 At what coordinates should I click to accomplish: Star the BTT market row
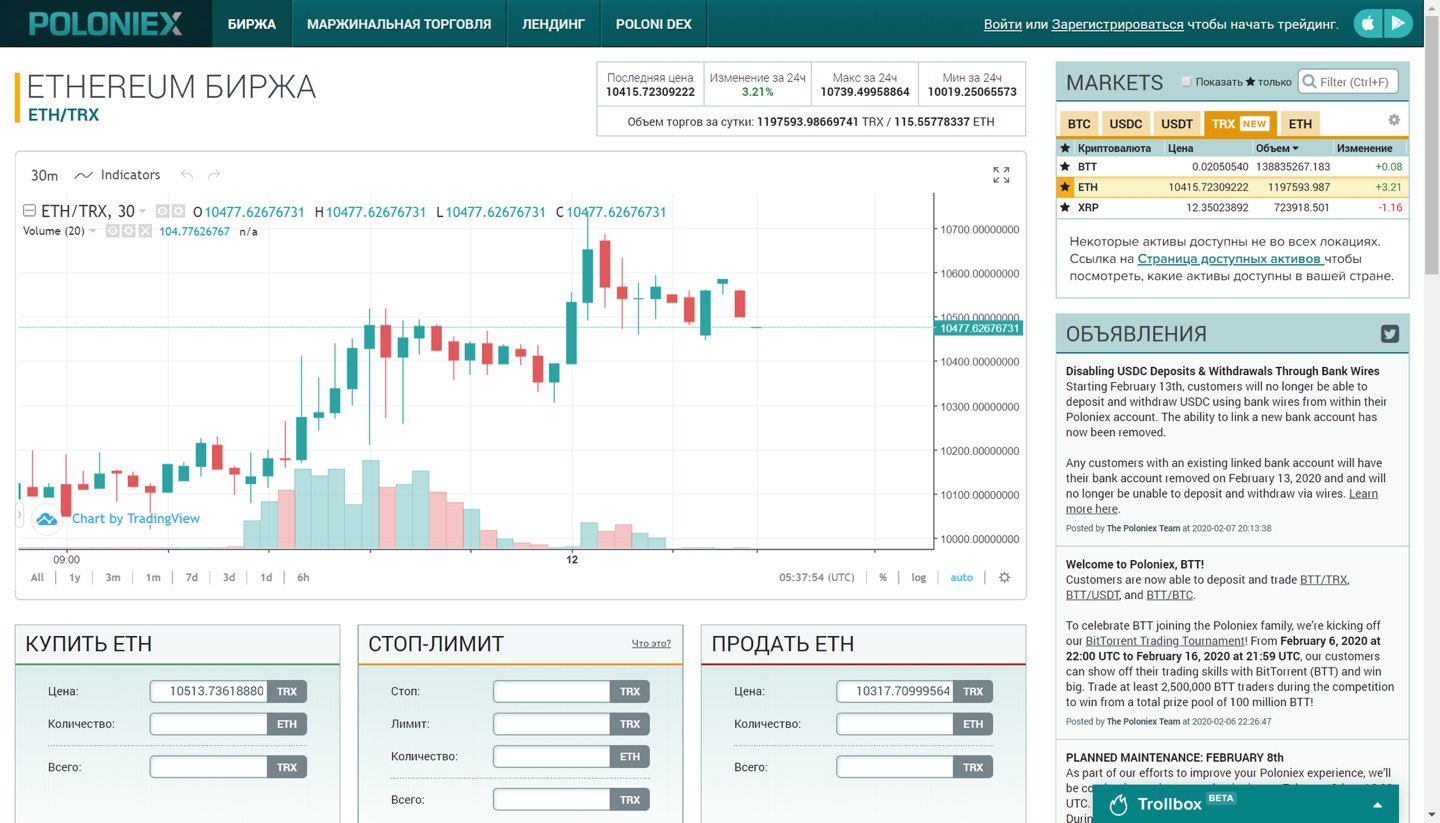pos(1065,167)
